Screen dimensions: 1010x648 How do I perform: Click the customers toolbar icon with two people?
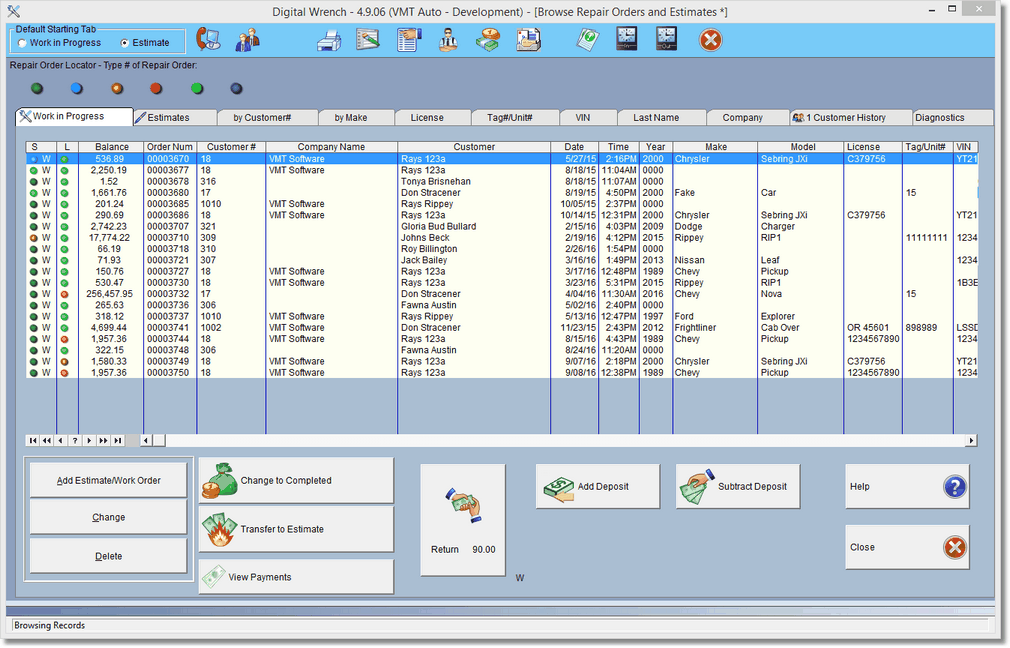247,39
